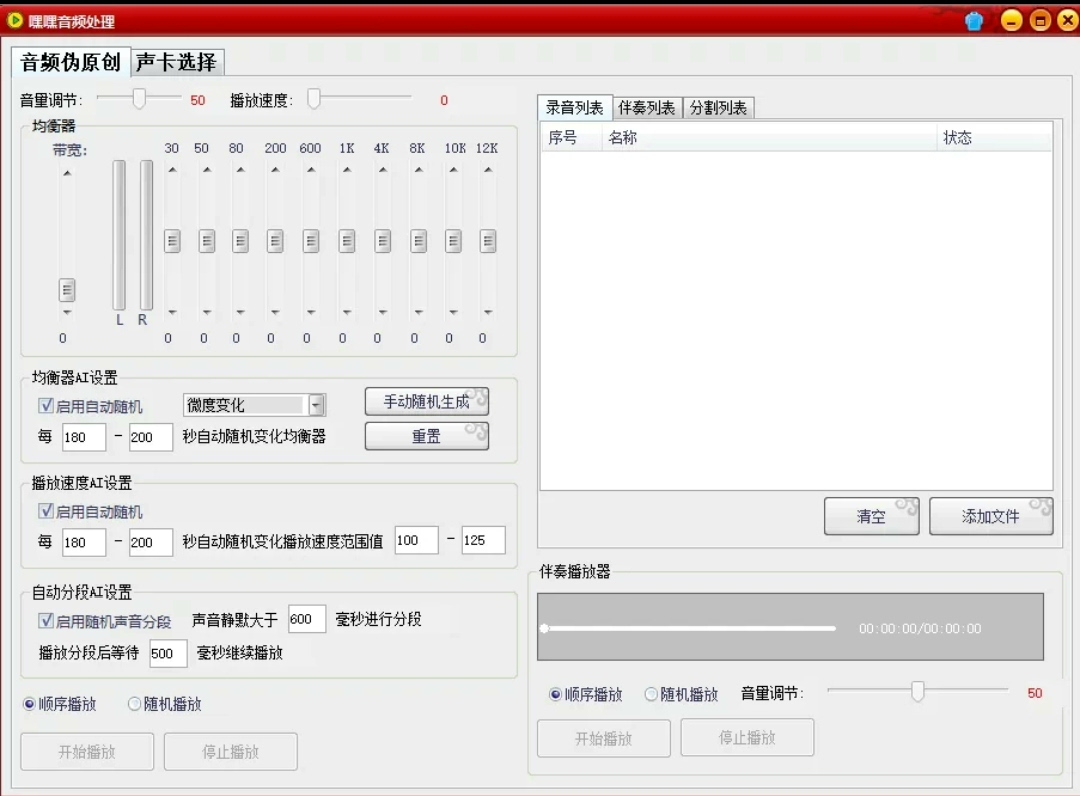This screenshot has width=1080, height=796.
Task: Click 开始播放 in 伴奏播放器
Action: (603, 738)
